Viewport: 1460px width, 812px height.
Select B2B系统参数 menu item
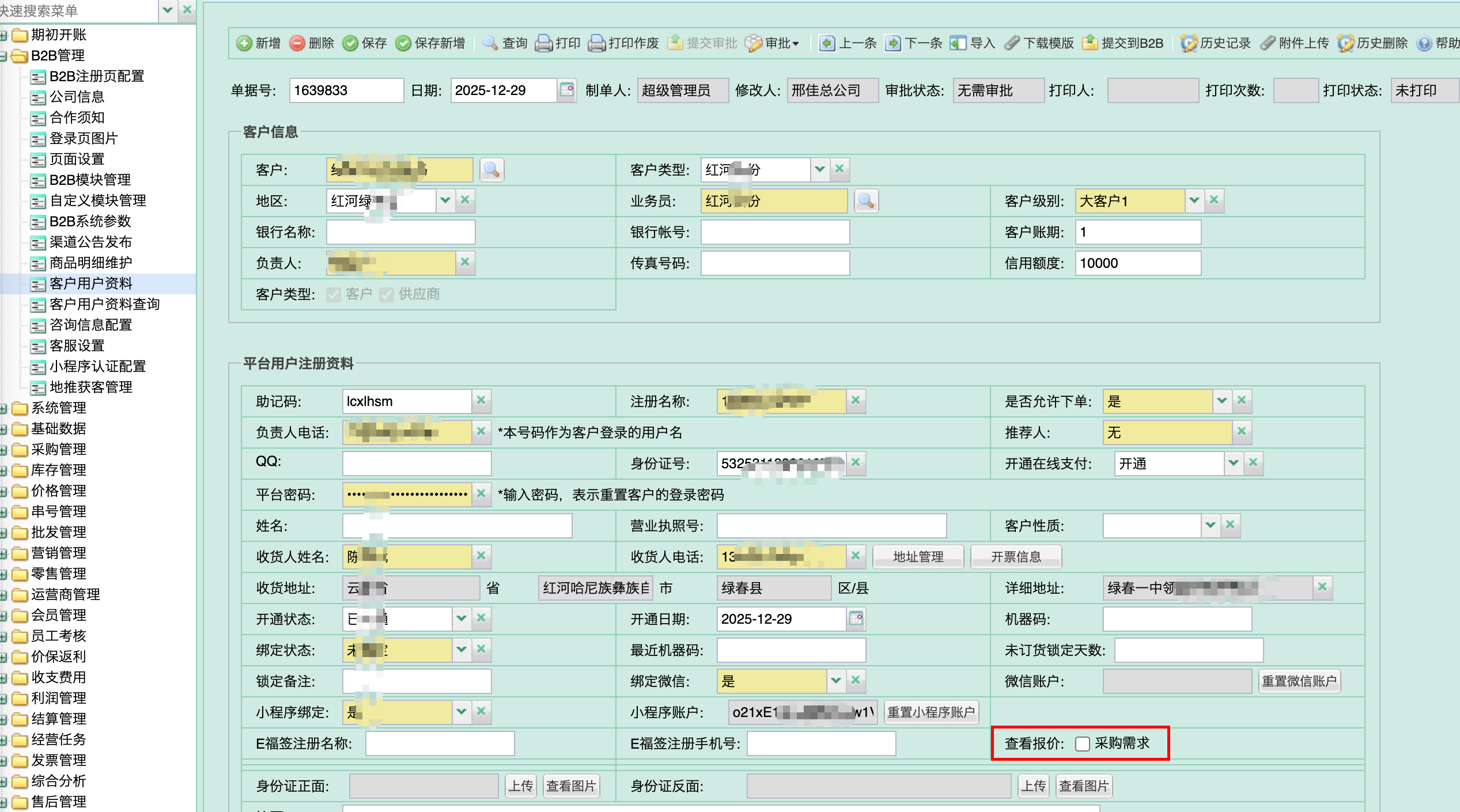pyautogui.click(x=90, y=221)
